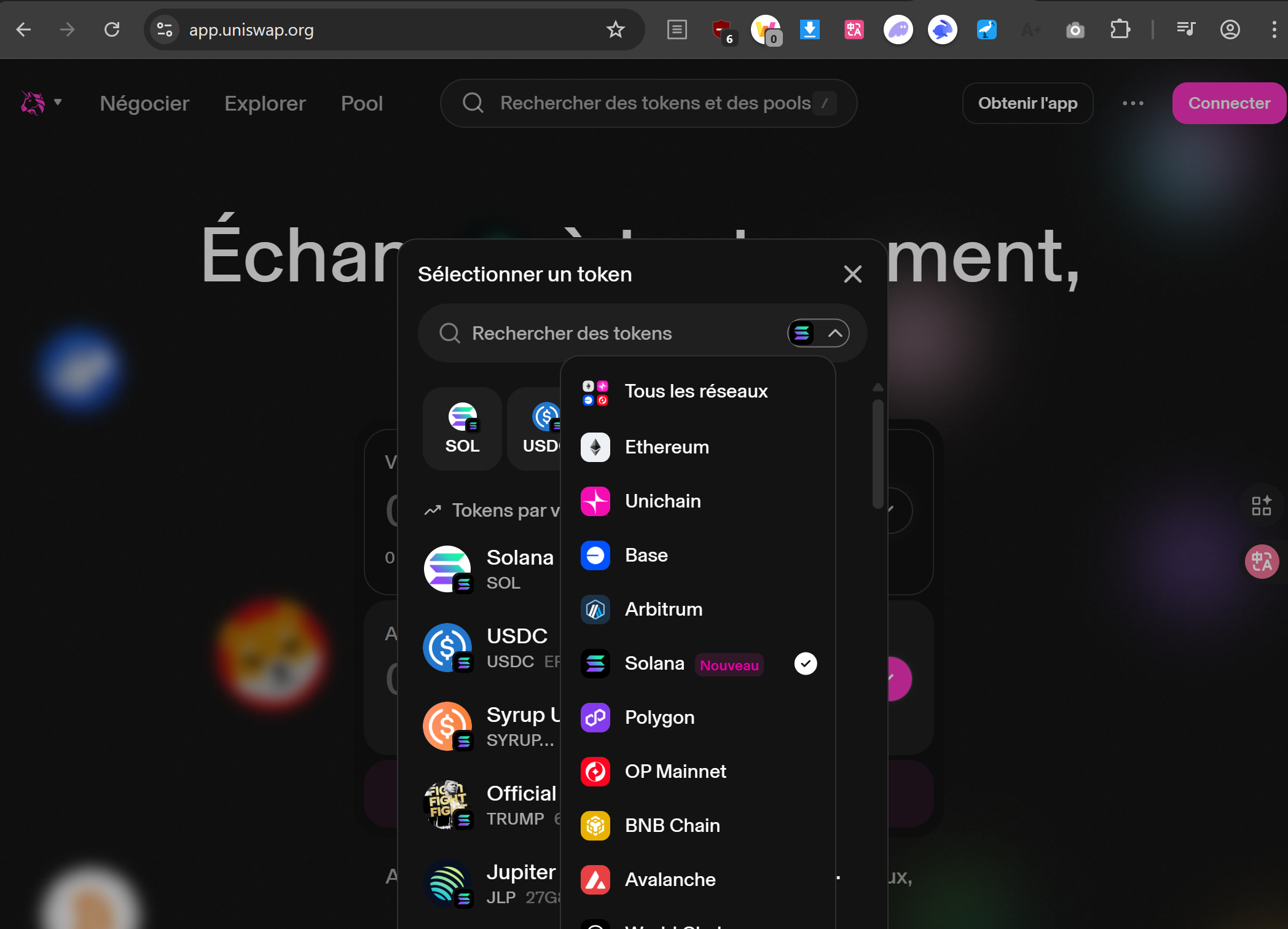Screen dimensions: 1288x929
Task: Select Tous les réseaux option
Action: pos(696,391)
